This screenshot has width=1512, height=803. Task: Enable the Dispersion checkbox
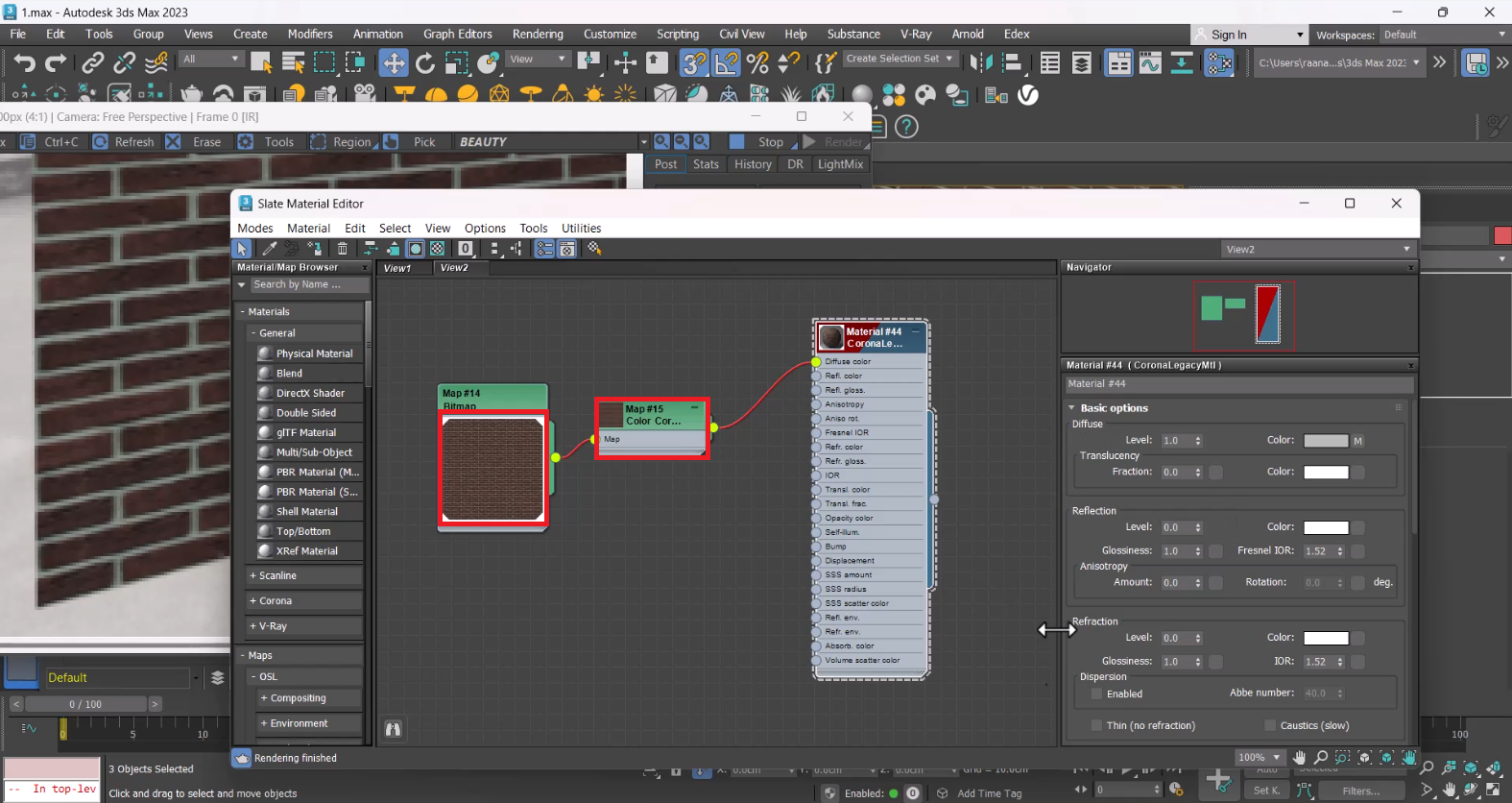coord(1096,693)
